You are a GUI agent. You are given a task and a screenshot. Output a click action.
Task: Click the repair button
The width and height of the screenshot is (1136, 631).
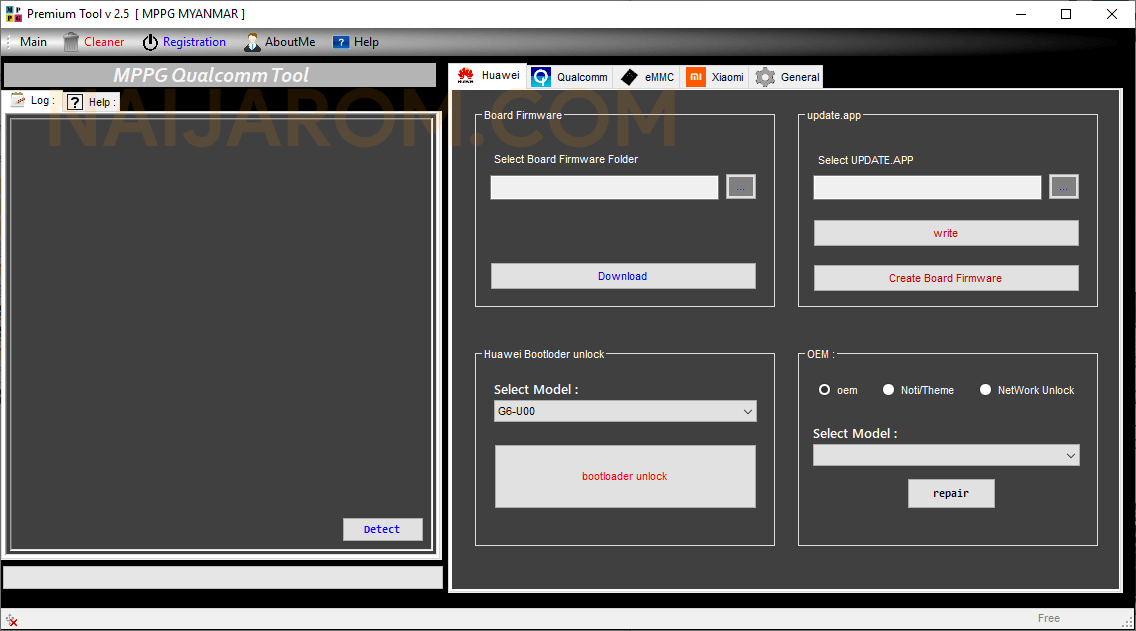coord(951,493)
